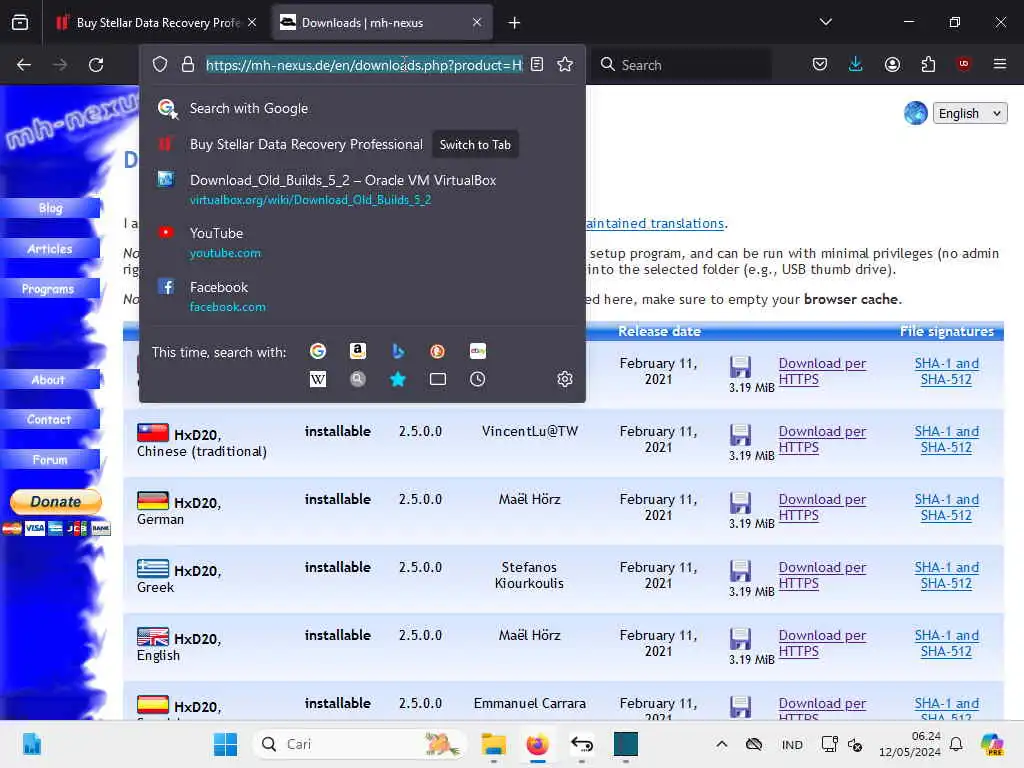The width and height of the screenshot is (1024, 768).
Task: Show hidden system tray icons chevron
Action: (722, 744)
